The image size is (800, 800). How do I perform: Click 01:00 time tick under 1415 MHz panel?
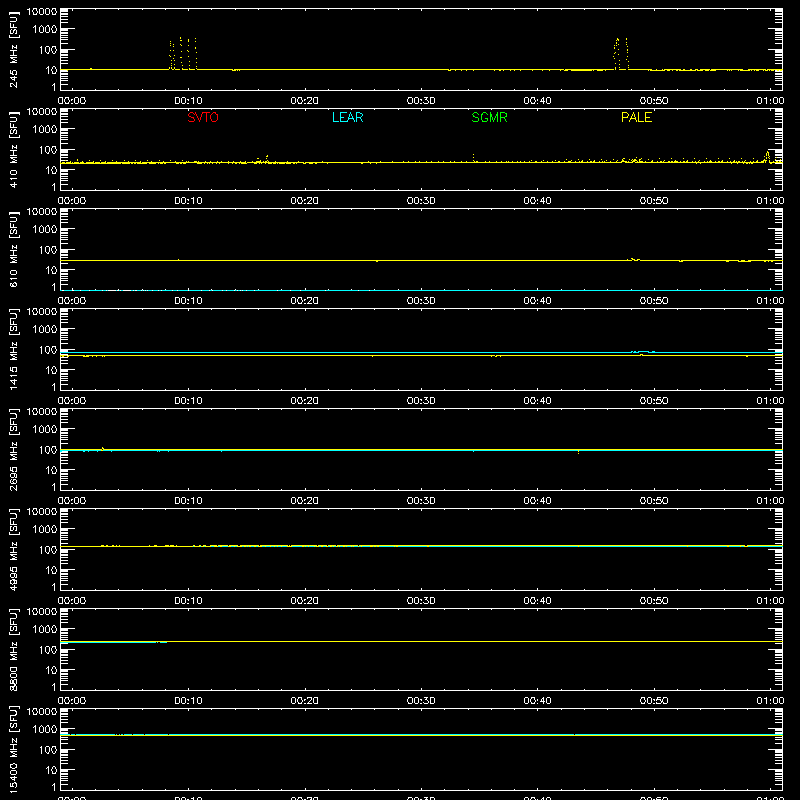point(770,401)
